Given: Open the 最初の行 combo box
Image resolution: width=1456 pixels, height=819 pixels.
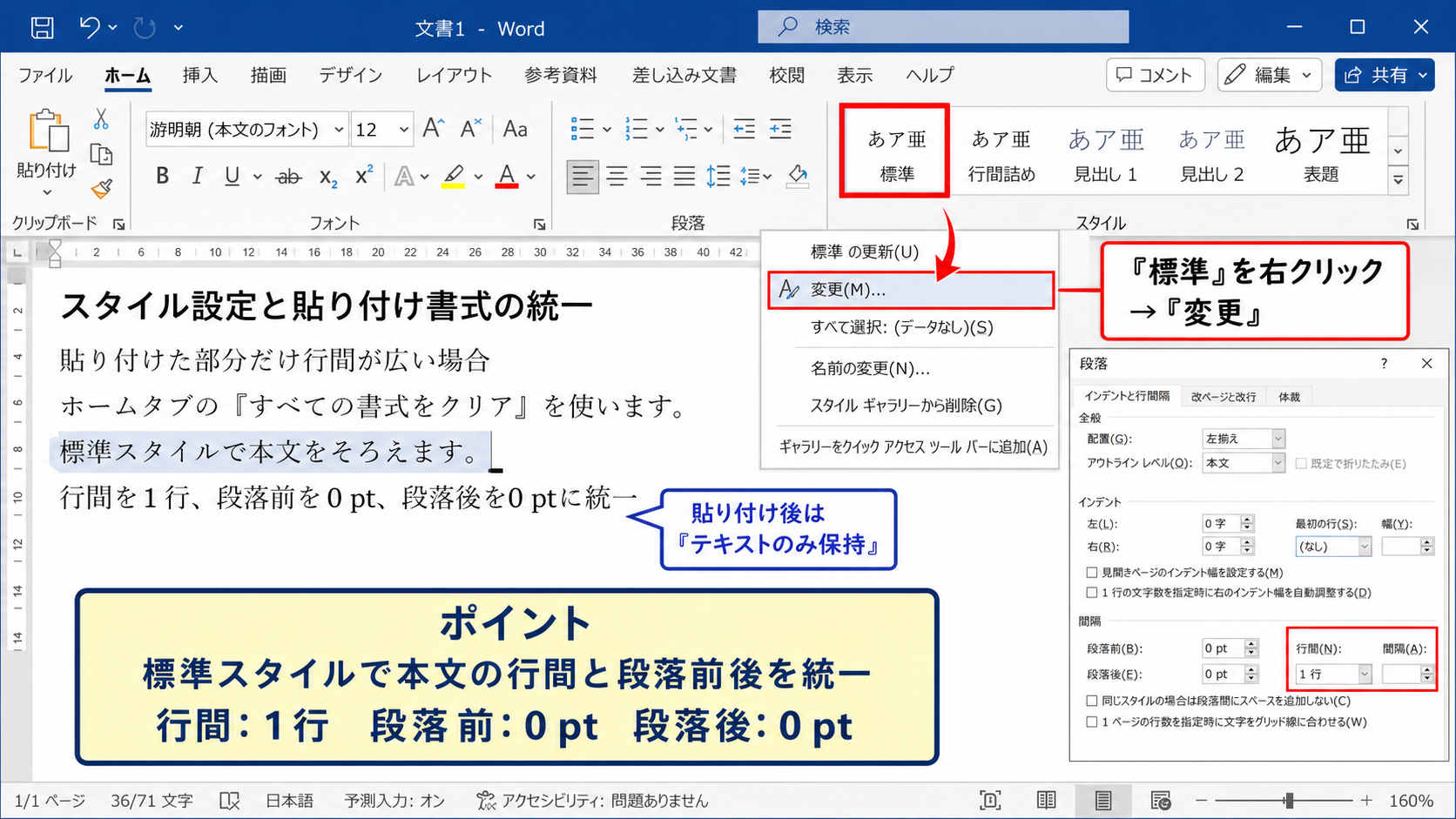Looking at the screenshot, I should [x=1333, y=547].
